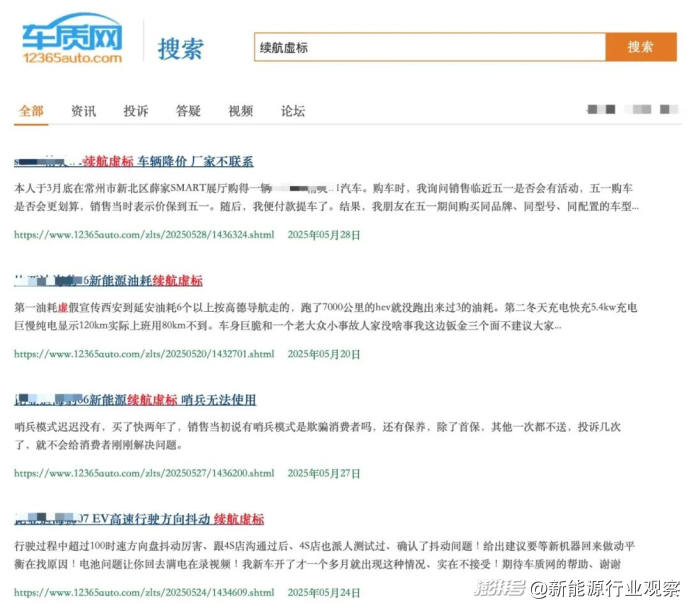Click the orange 搜索 button

click(641, 47)
